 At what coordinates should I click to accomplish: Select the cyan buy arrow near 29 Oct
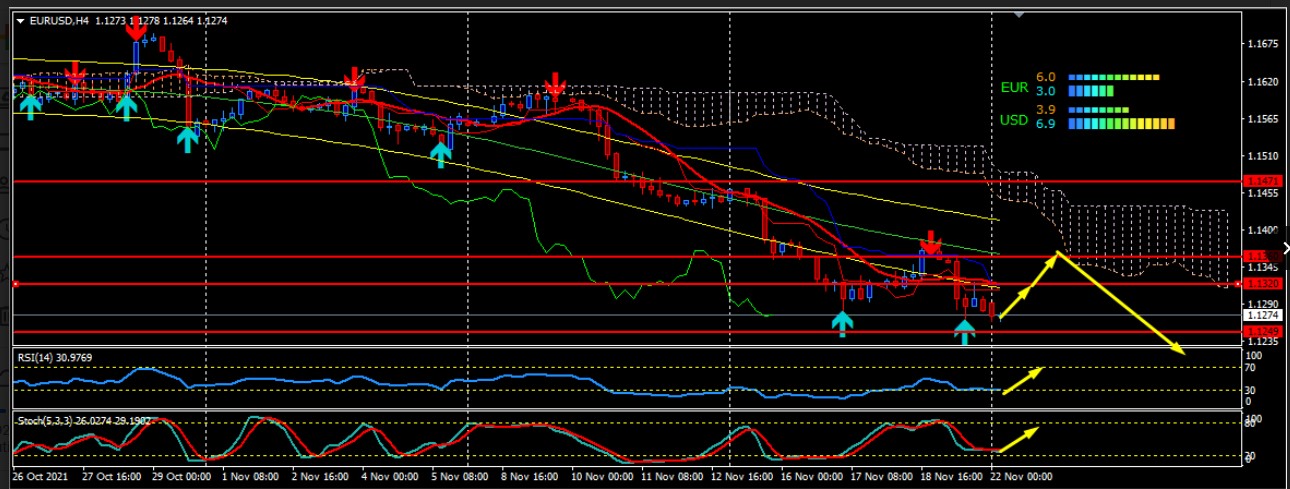pyautogui.click(x=187, y=138)
